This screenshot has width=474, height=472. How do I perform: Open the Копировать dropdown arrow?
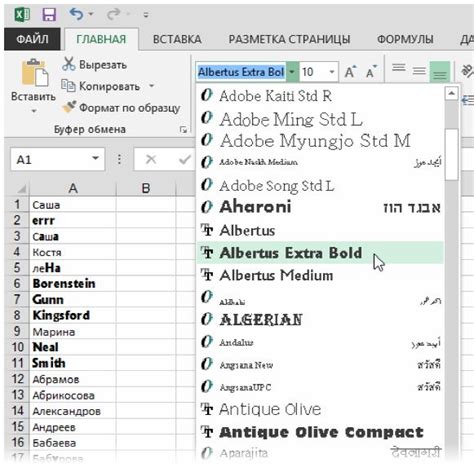point(152,86)
